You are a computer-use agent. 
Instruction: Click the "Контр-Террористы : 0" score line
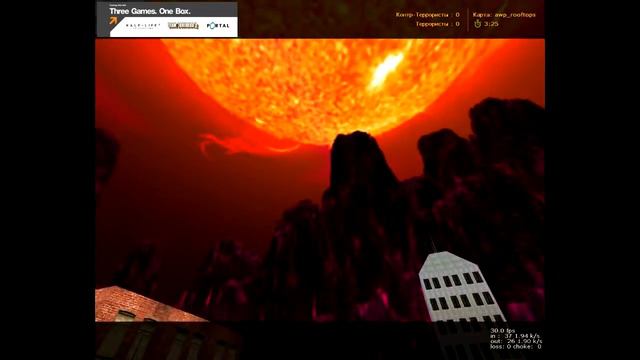click(x=427, y=15)
